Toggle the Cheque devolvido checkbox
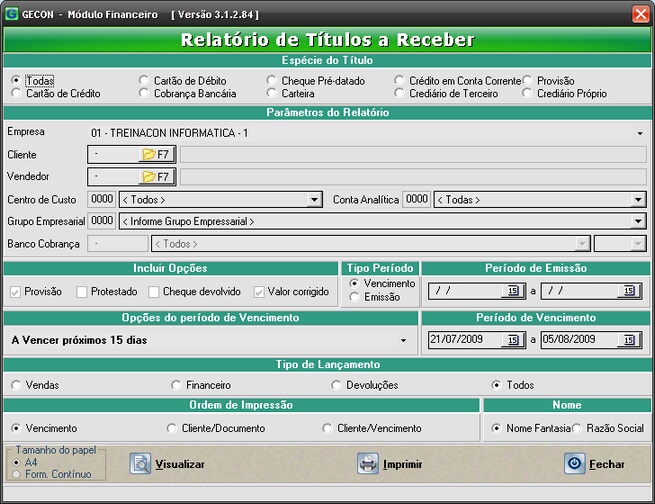Viewport: 655px width, 504px height. [155, 292]
